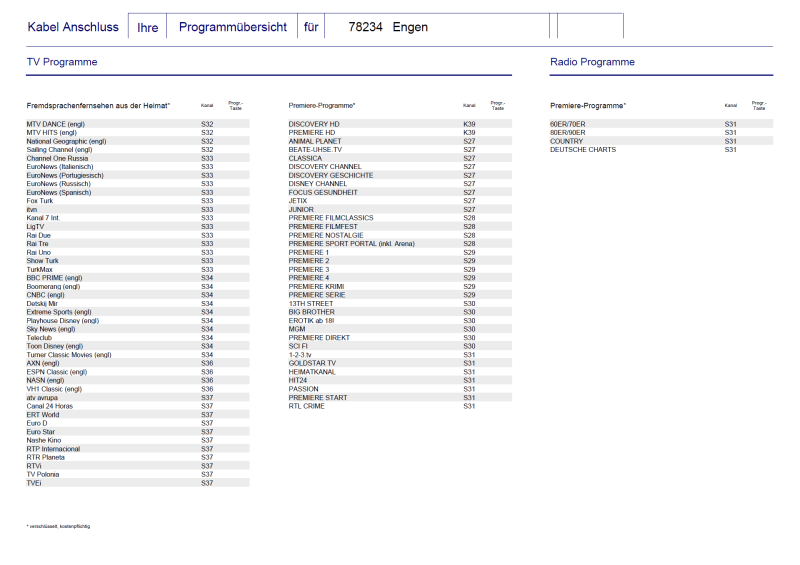Select the town name 'Engen'
Viewport: 800px width, 565px height.
[410, 27]
